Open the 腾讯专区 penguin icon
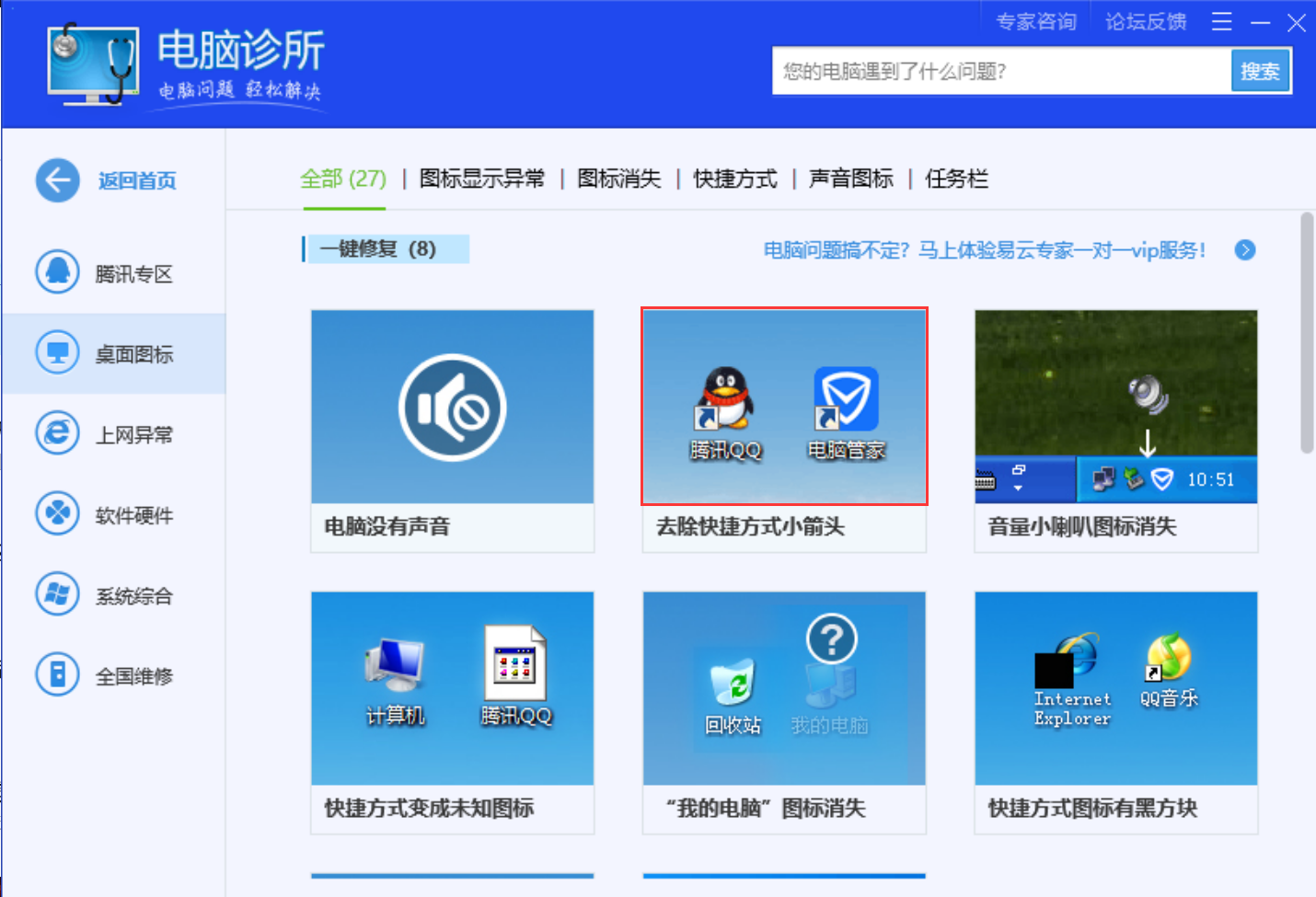Screen dimensions: 1316x897 (58, 273)
